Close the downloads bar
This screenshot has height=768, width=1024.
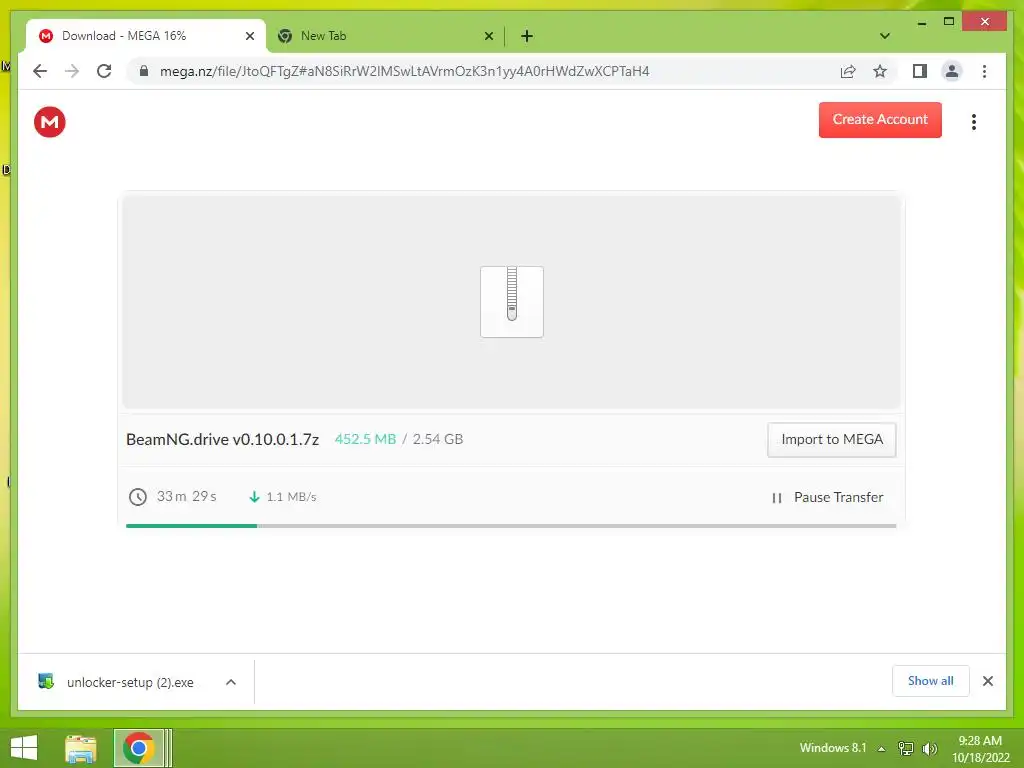pyautogui.click(x=987, y=681)
